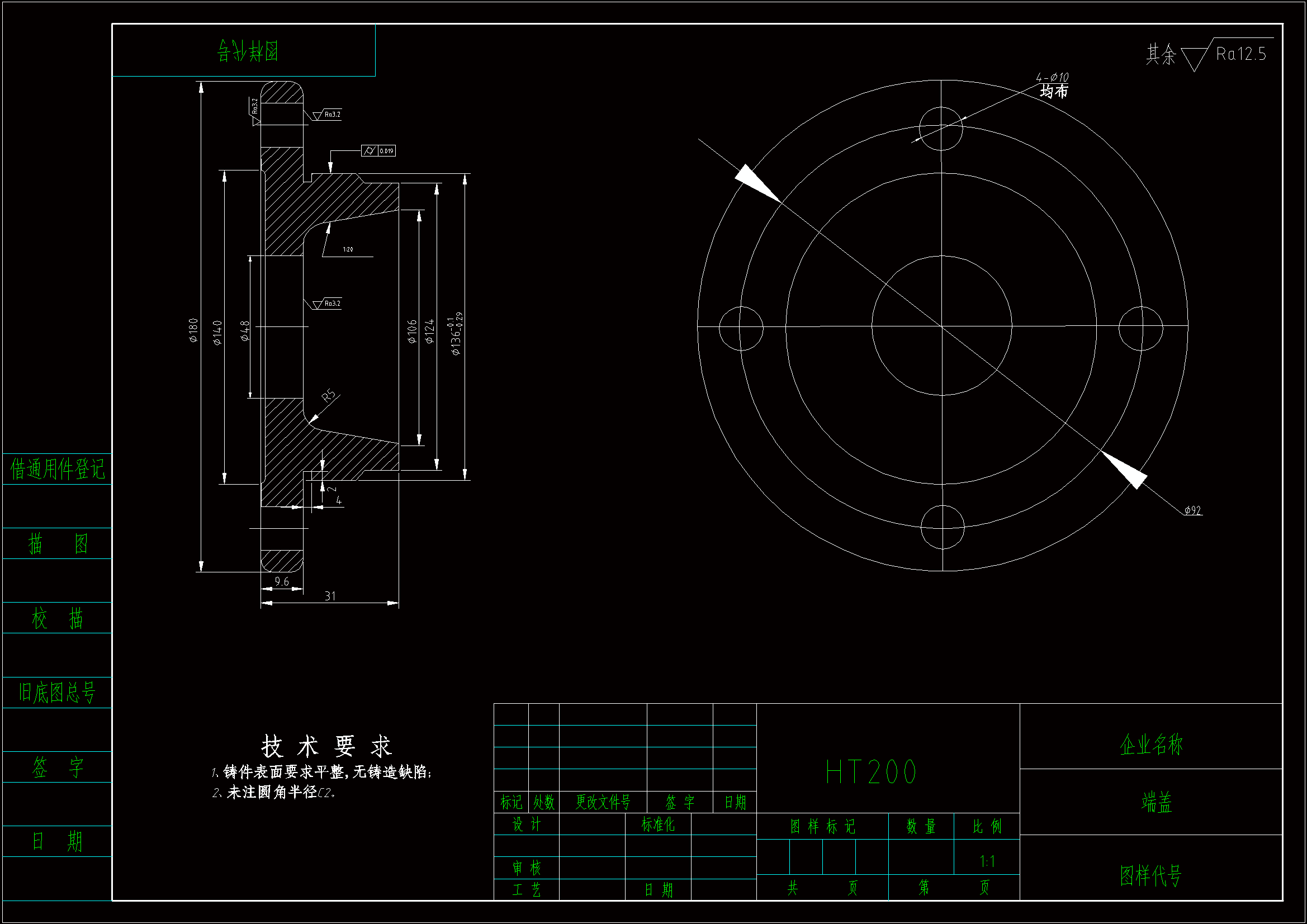Select the 借通用件登记 side cell
The width and height of the screenshot is (1307, 924).
(58, 469)
